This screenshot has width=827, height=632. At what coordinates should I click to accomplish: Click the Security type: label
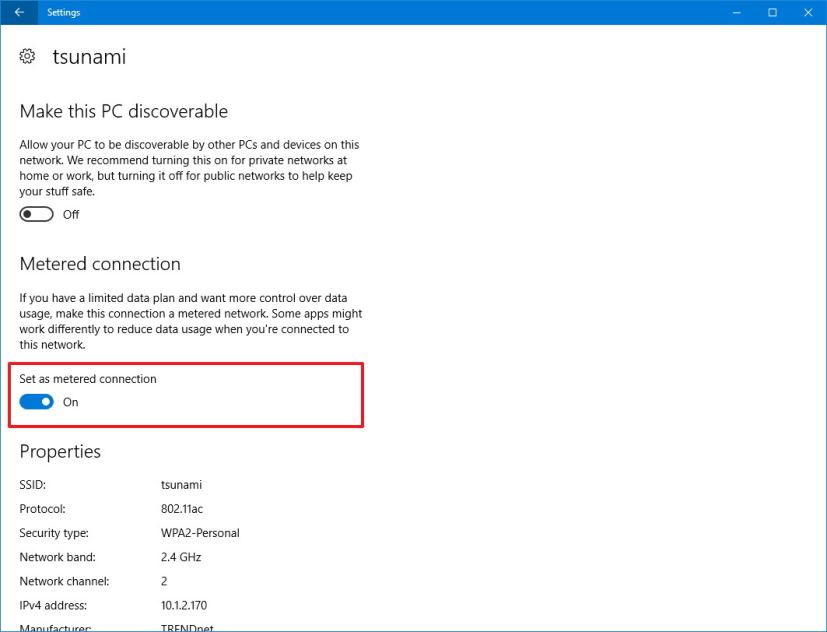pyautogui.click(x=54, y=533)
